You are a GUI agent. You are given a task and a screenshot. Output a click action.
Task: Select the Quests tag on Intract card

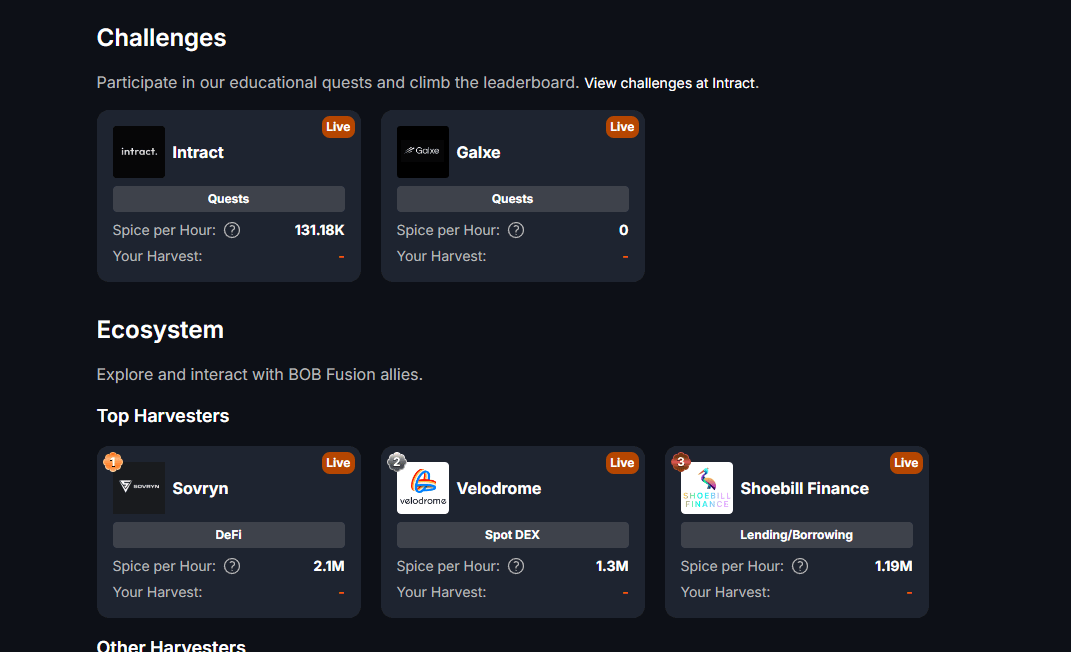coord(229,199)
